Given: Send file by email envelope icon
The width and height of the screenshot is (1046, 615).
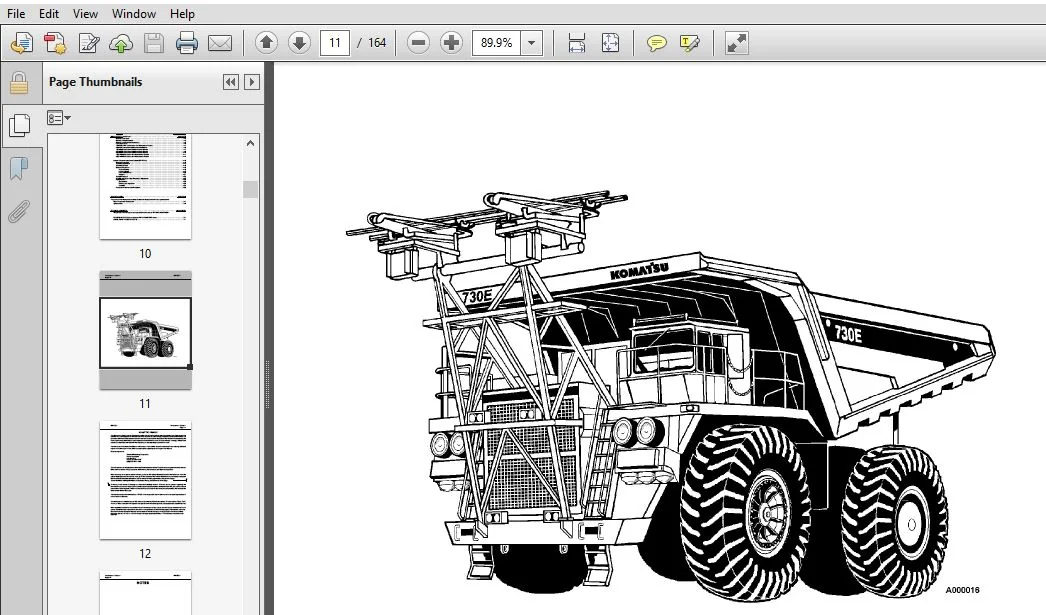Looking at the screenshot, I should point(220,43).
